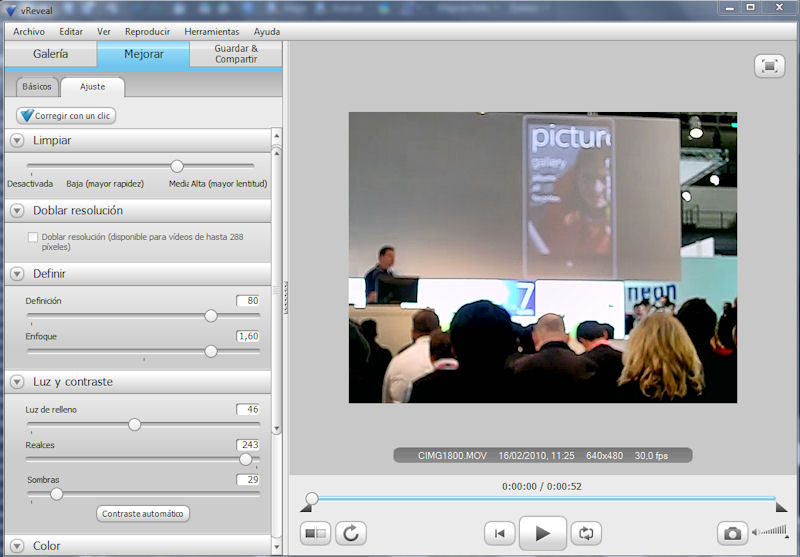Click the checkmark icon on Corregir con un clic
The image size is (800, 557).
(x=27, y=115)
